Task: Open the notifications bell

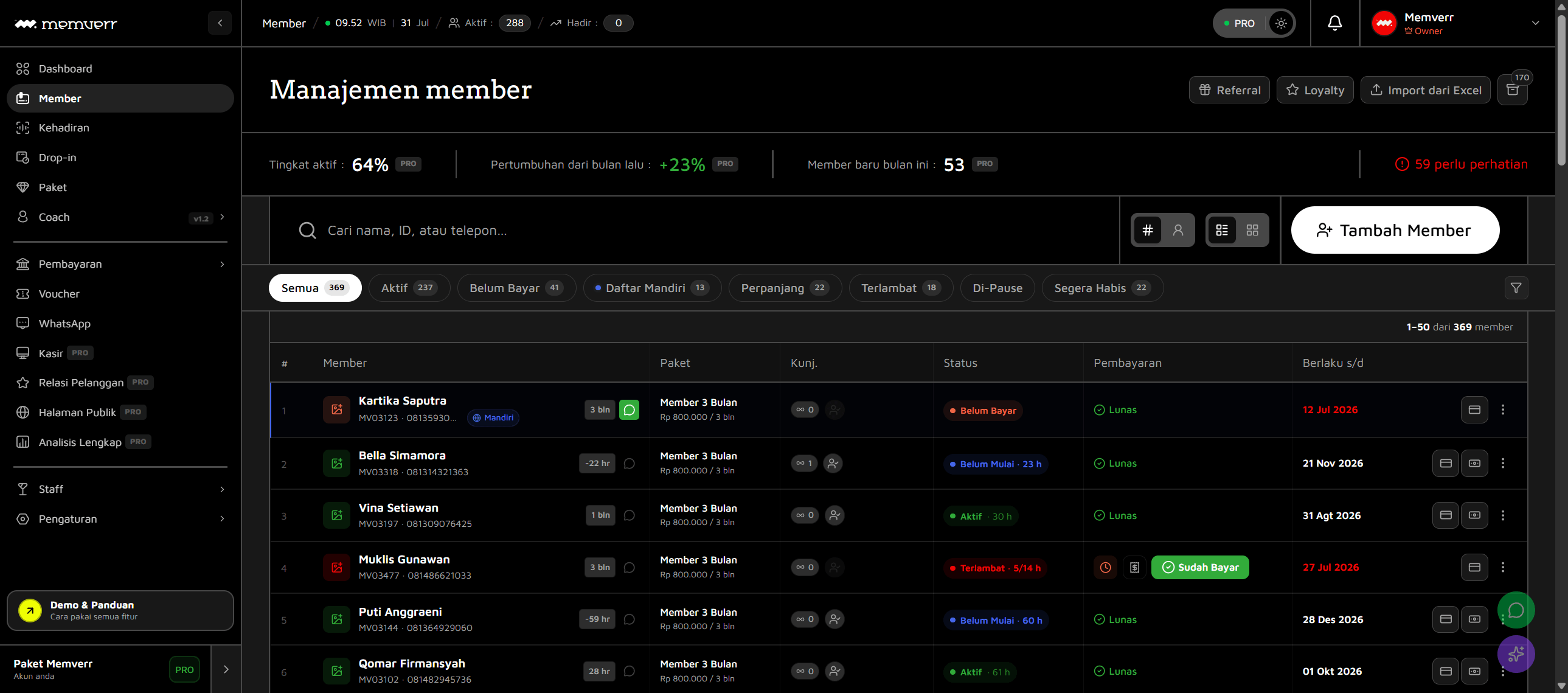Action: click(x=1334, y=23)
